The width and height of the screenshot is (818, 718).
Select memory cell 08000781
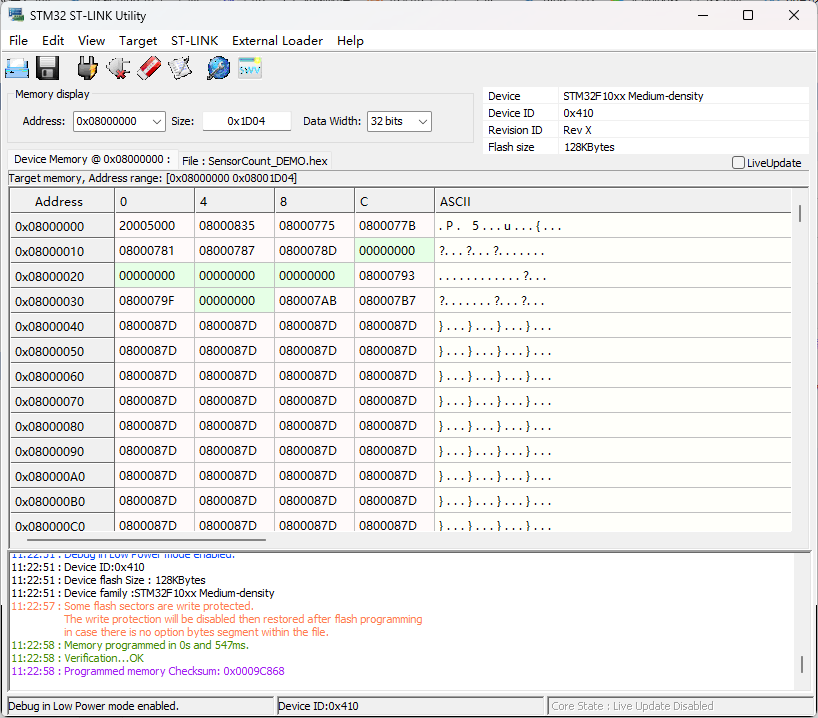tap(154, 251)
